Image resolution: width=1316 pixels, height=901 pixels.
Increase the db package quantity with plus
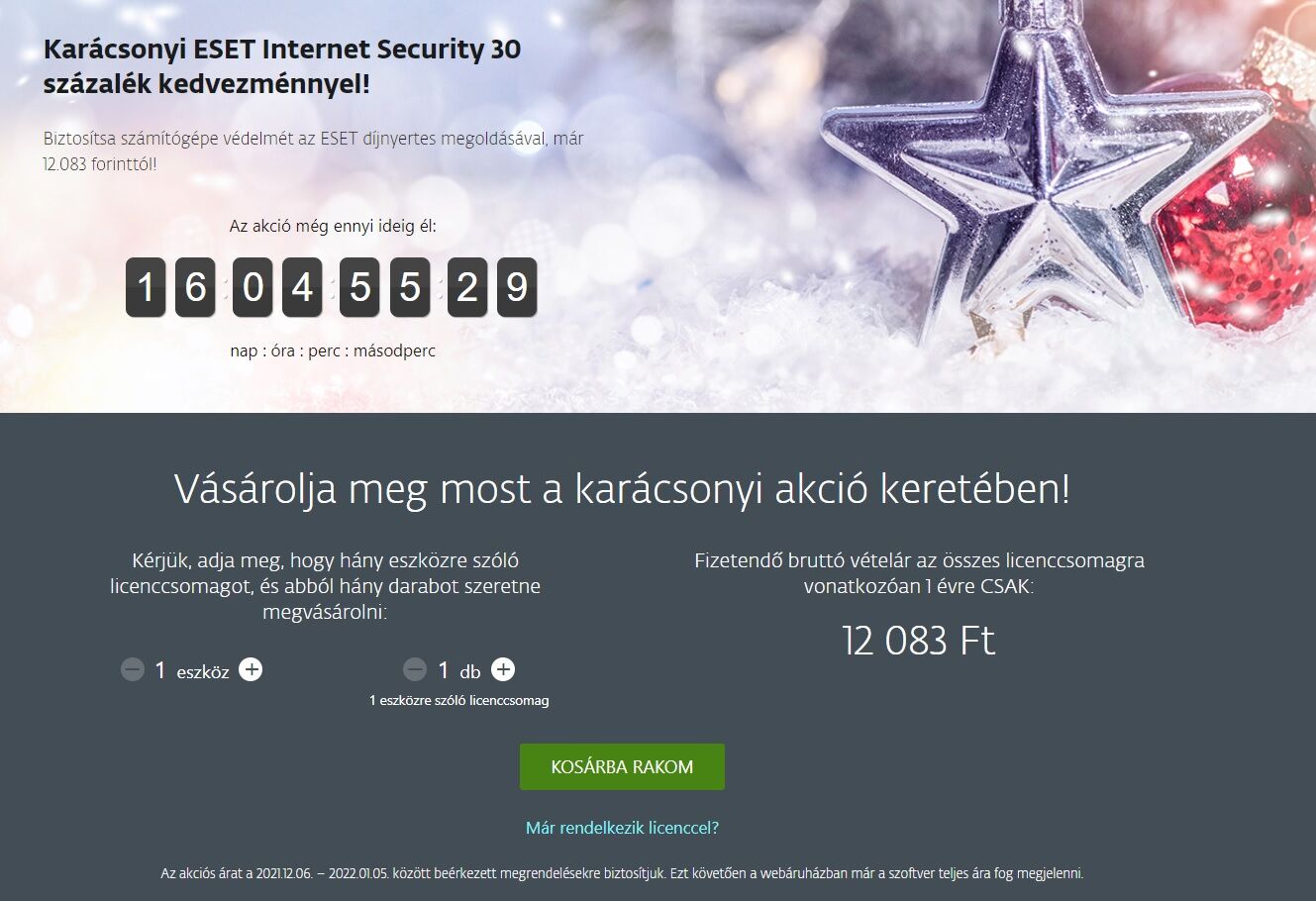[x=503, y=670]
